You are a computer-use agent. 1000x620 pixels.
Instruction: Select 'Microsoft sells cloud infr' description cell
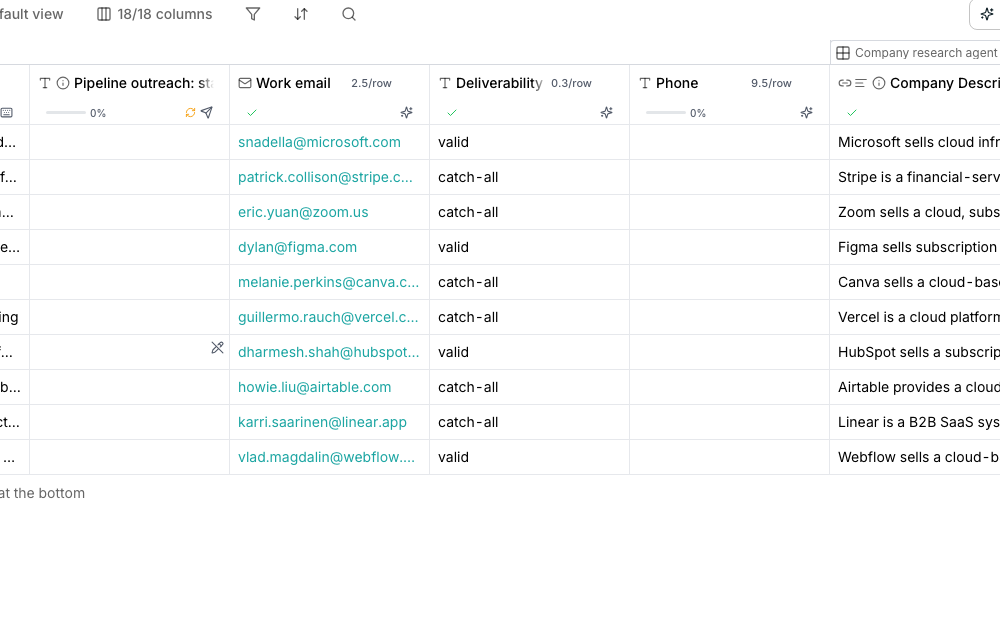[x=915, y=142]
